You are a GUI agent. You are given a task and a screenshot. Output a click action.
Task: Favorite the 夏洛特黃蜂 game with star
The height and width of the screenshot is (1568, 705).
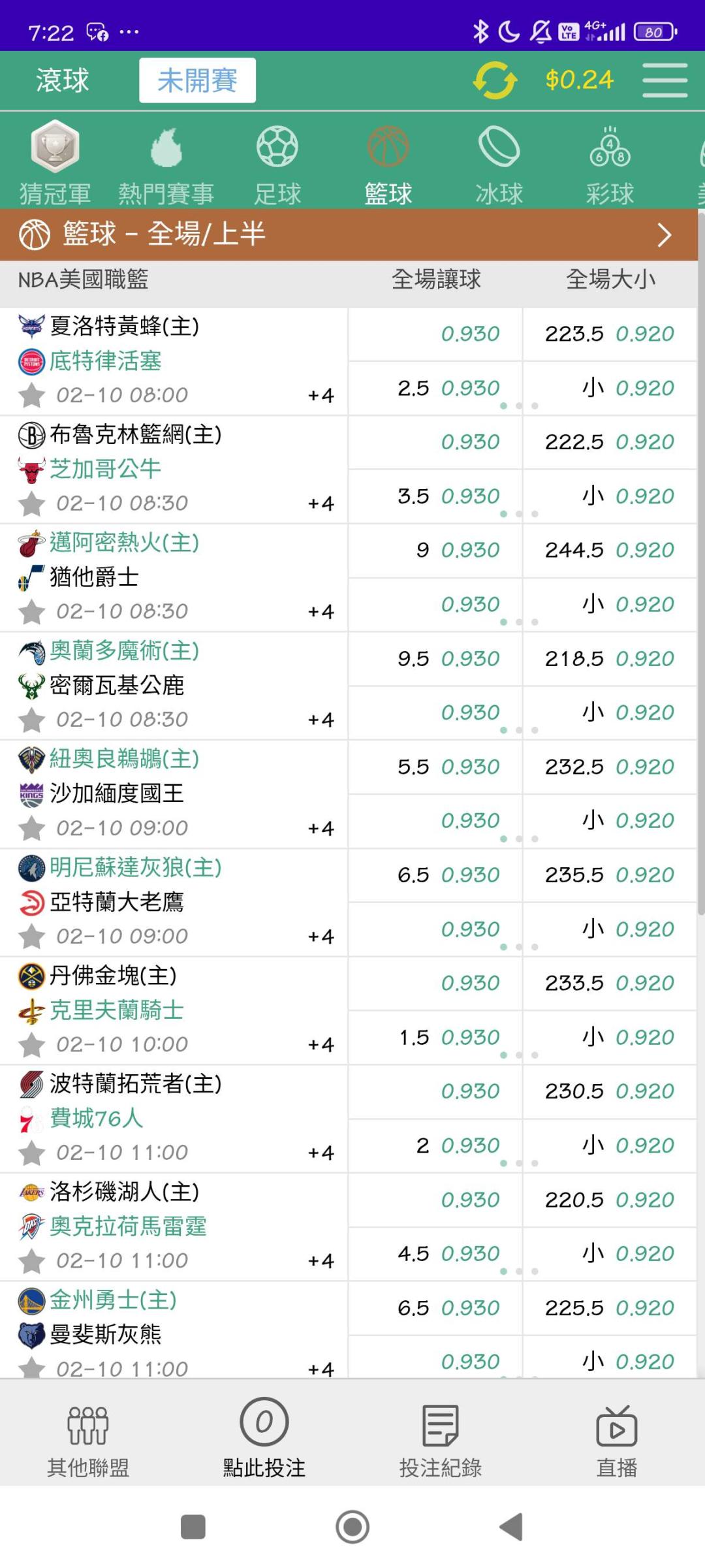pyautogui.click(x=31, y=395)
